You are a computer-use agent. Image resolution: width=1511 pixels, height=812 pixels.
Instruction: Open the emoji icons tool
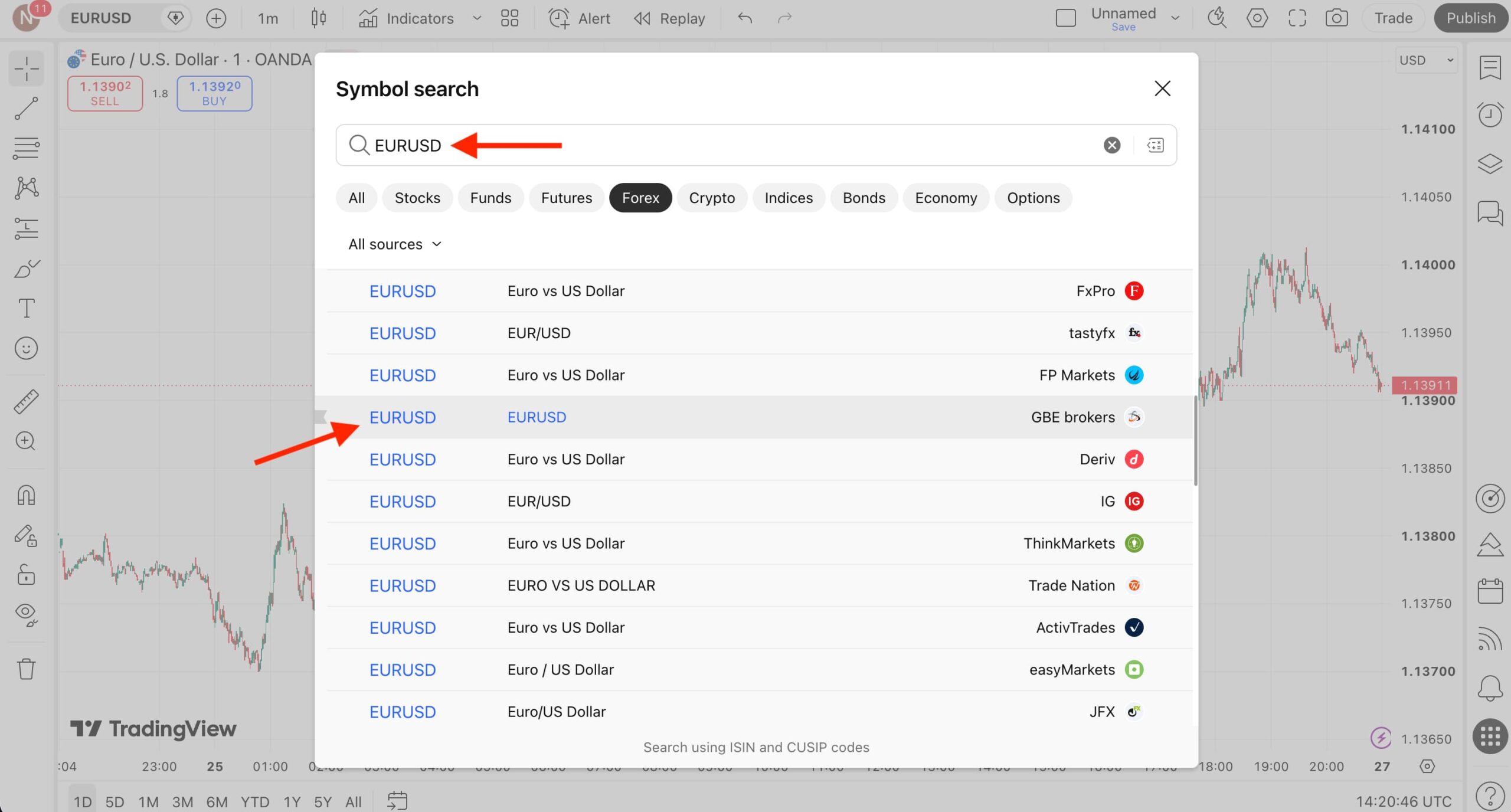[27, 348]
